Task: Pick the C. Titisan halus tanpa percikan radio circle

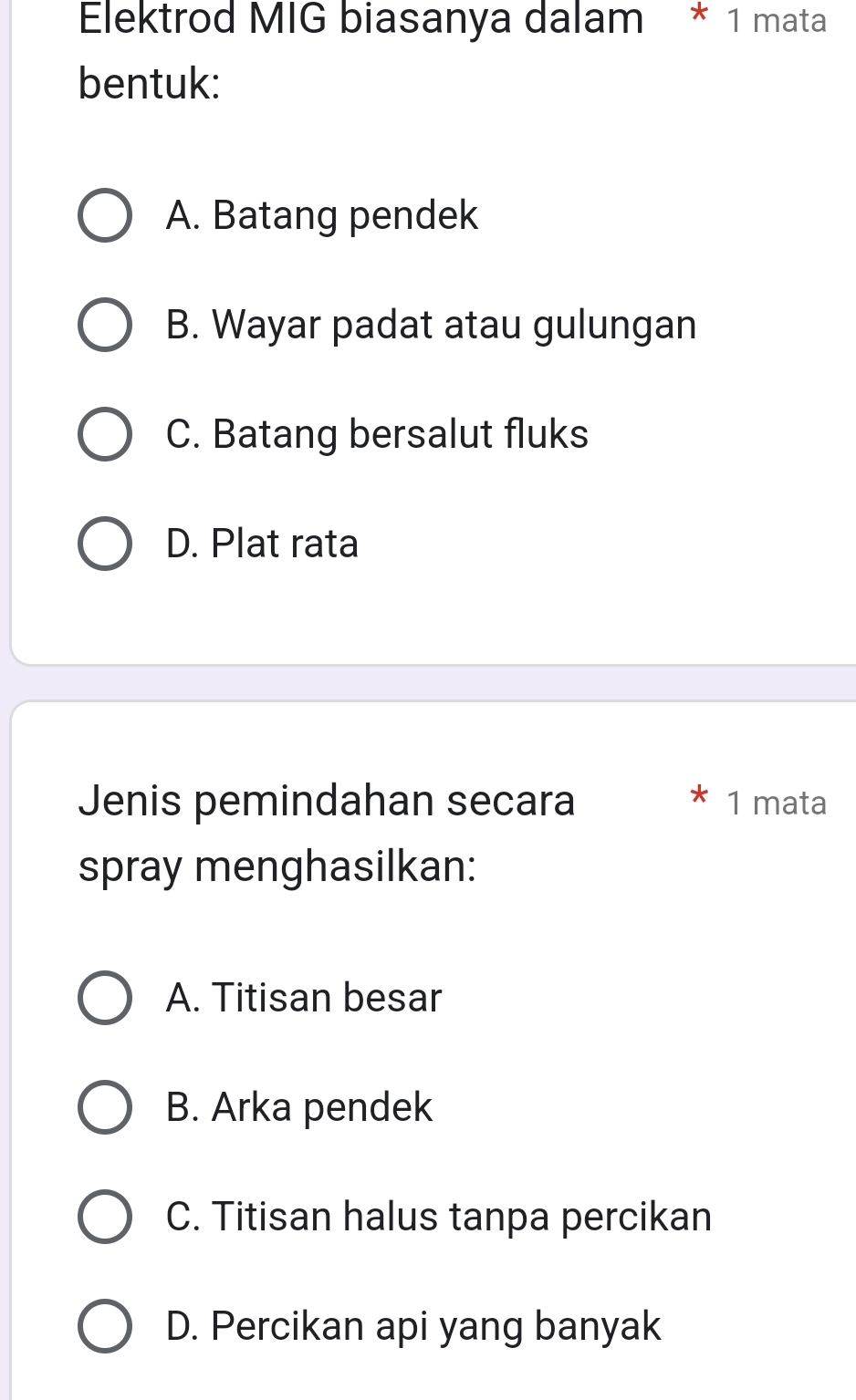Action: pyautogui.click(x=105, y=1217)
